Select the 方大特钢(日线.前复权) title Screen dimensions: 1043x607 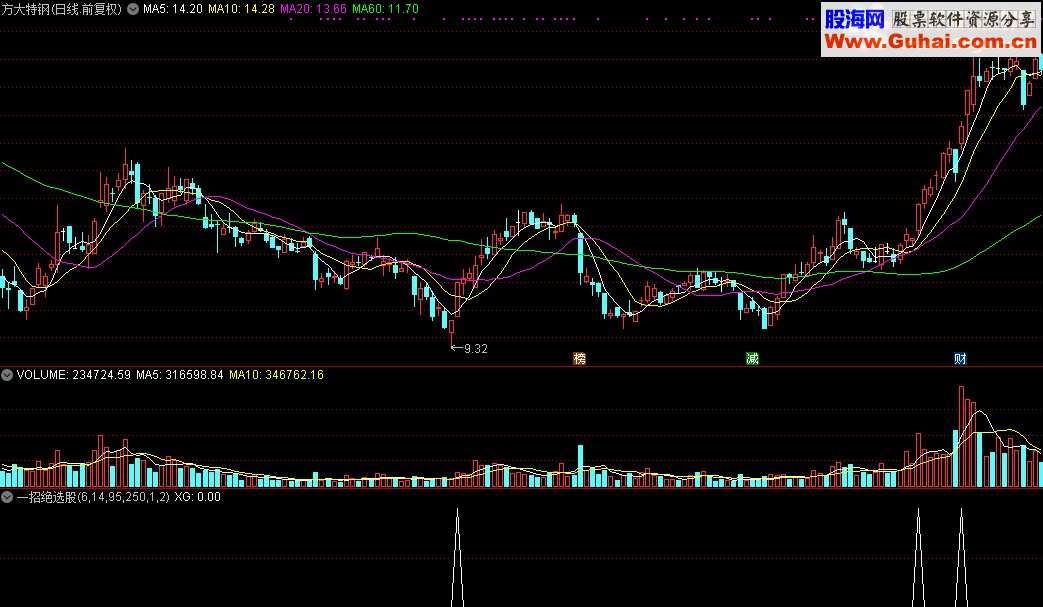(62, 9)
